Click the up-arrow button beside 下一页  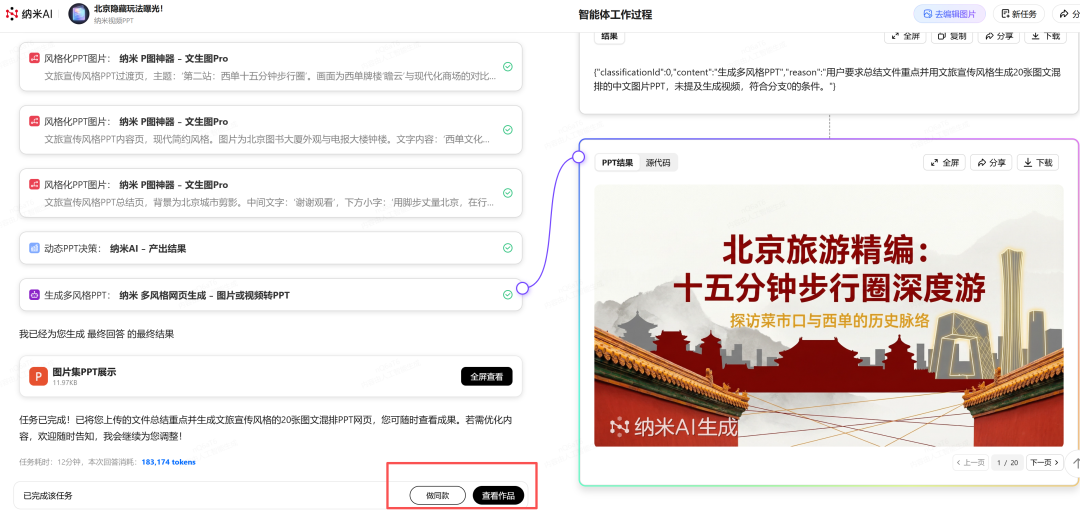coord(1074,465)
